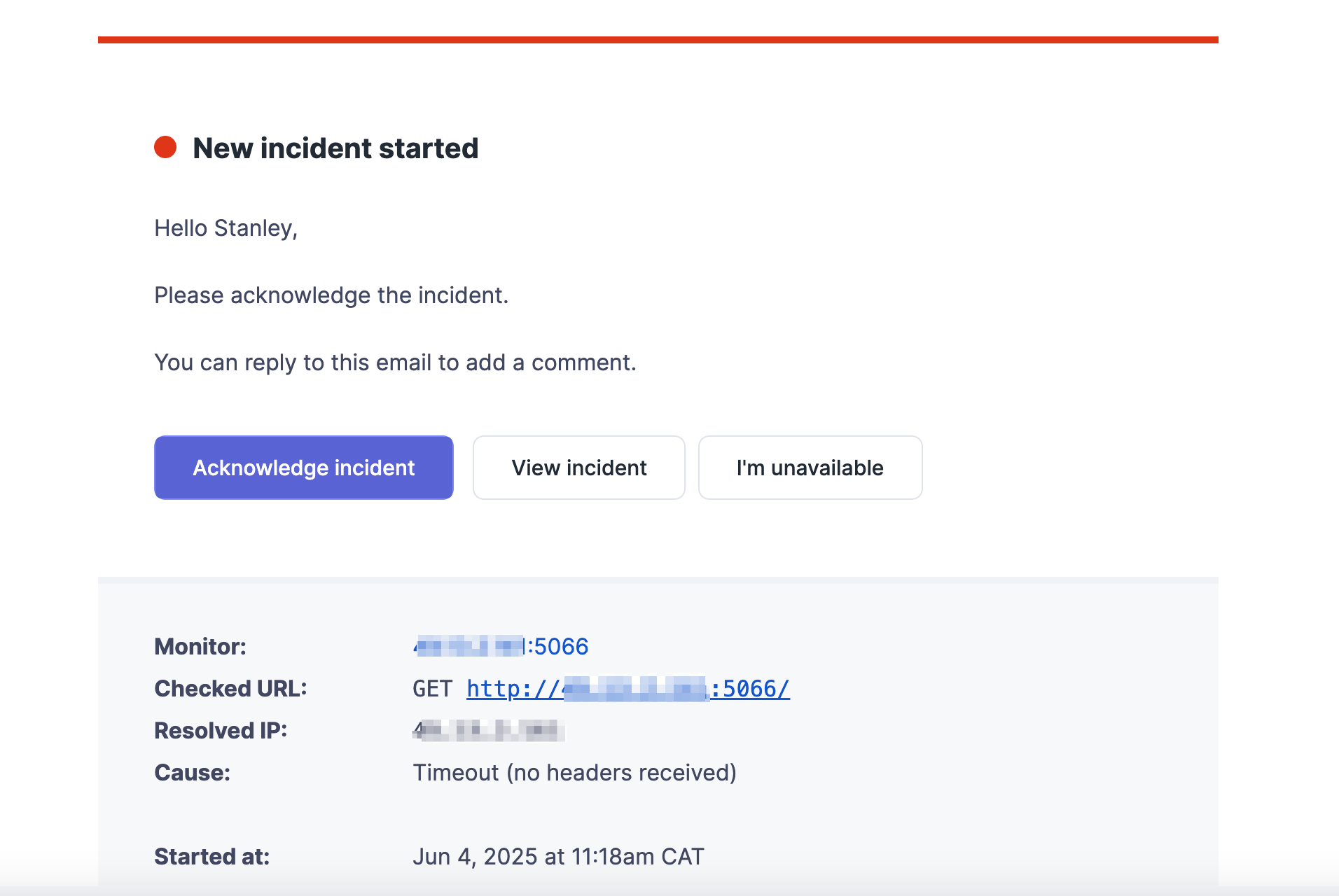Screen dimensions: 1339x896
Task: Open the Monitor link ending in :5066
Action: pyautogui.click(x=501, y=646)
